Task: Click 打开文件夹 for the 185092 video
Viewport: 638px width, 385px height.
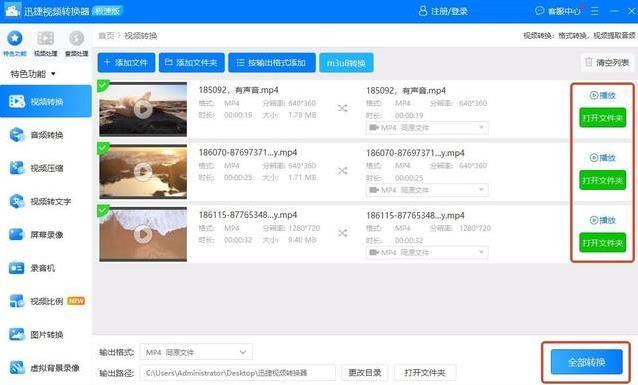Action: coord(603,118)
